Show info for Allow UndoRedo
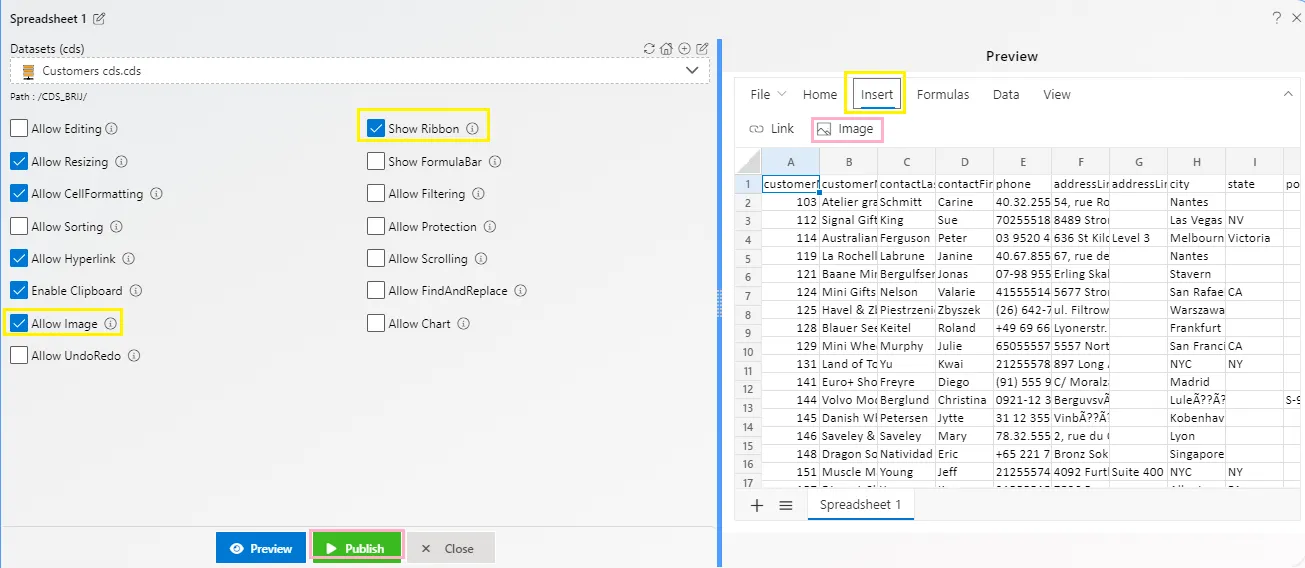 tap(133, 355)
